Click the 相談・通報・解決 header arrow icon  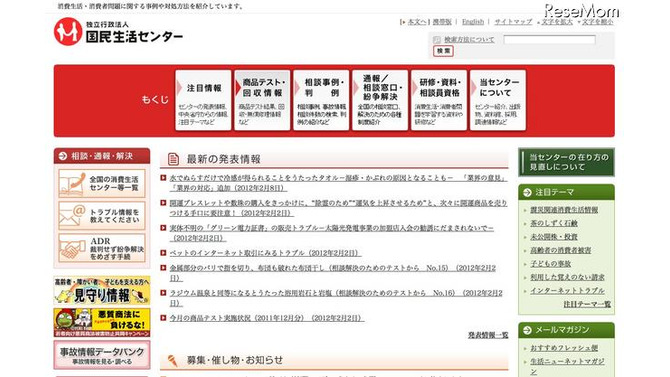63,156
